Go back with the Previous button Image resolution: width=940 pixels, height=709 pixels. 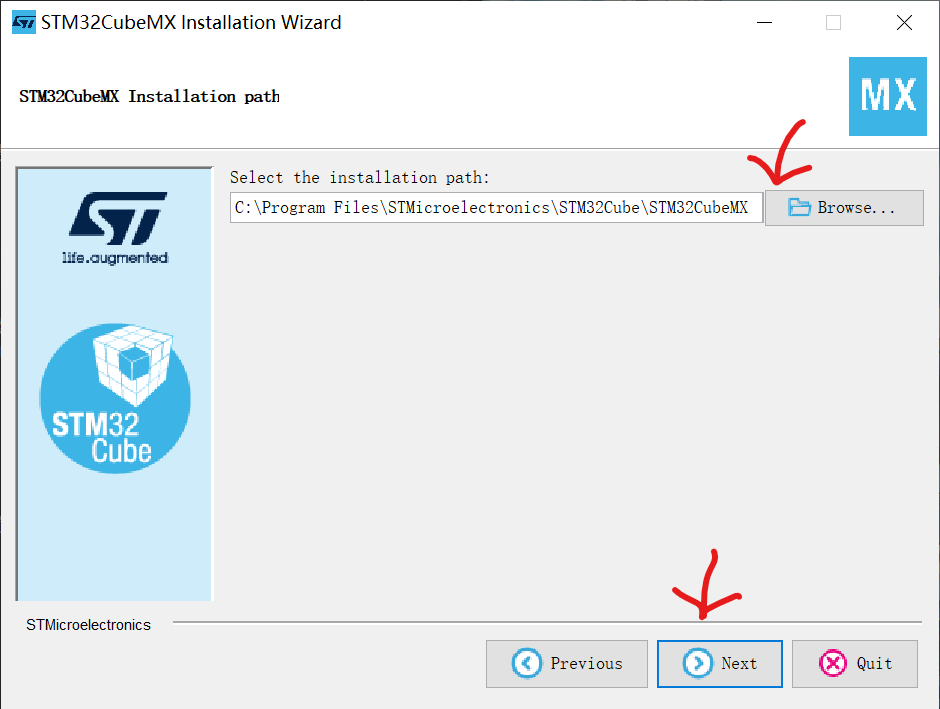tap(567, 663)
